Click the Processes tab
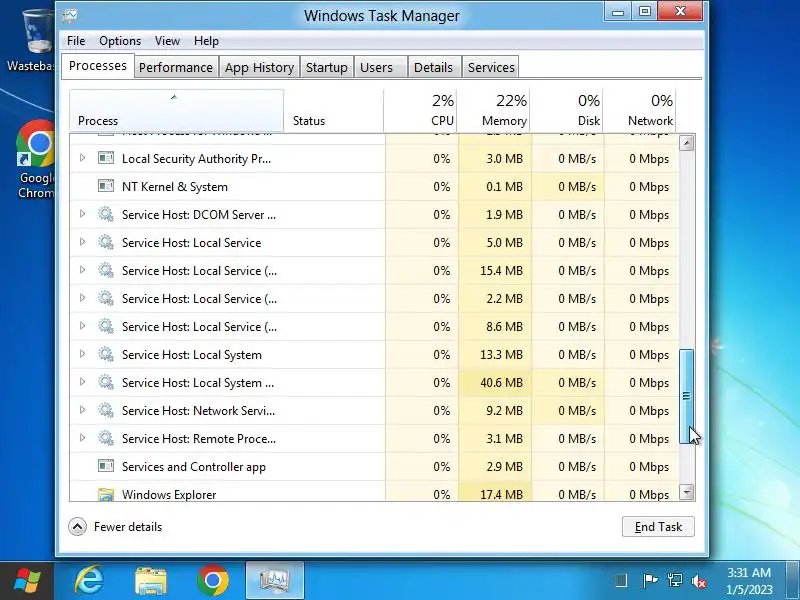800x600 pixels. (x=97, y=66)
